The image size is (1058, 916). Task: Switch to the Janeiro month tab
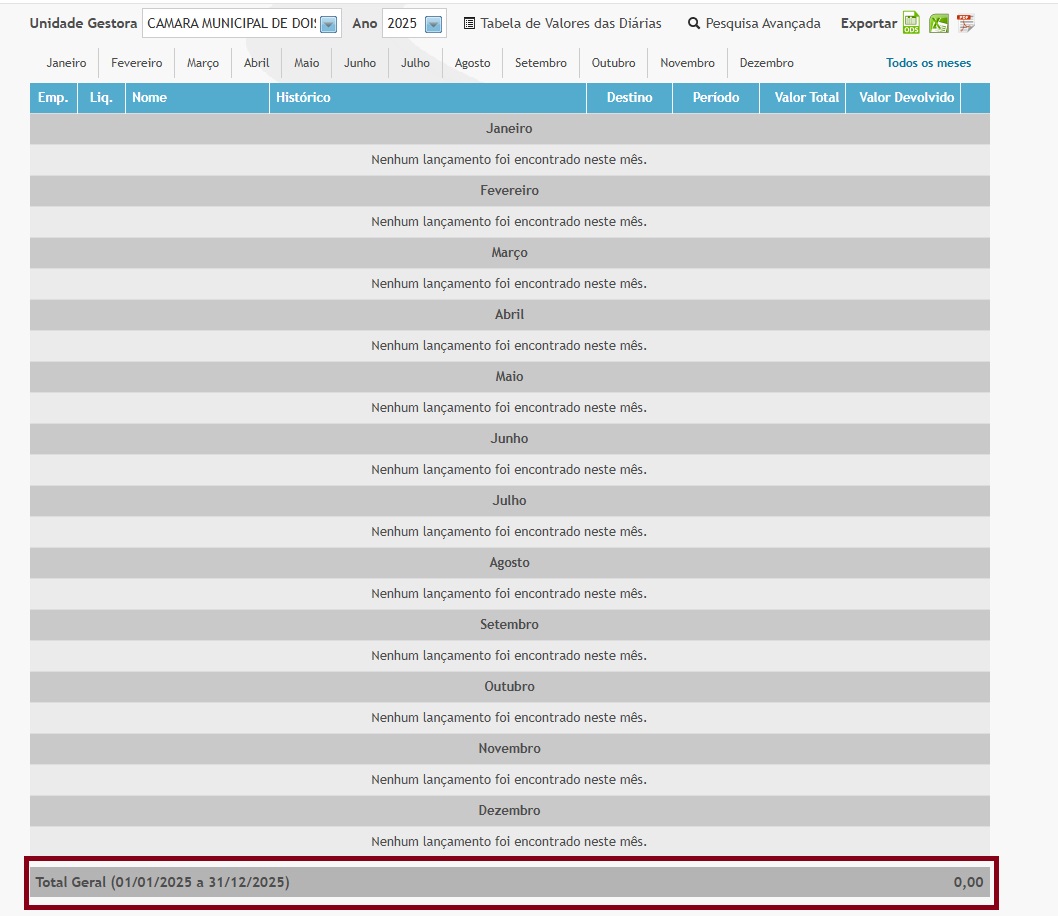pos(66,63)
